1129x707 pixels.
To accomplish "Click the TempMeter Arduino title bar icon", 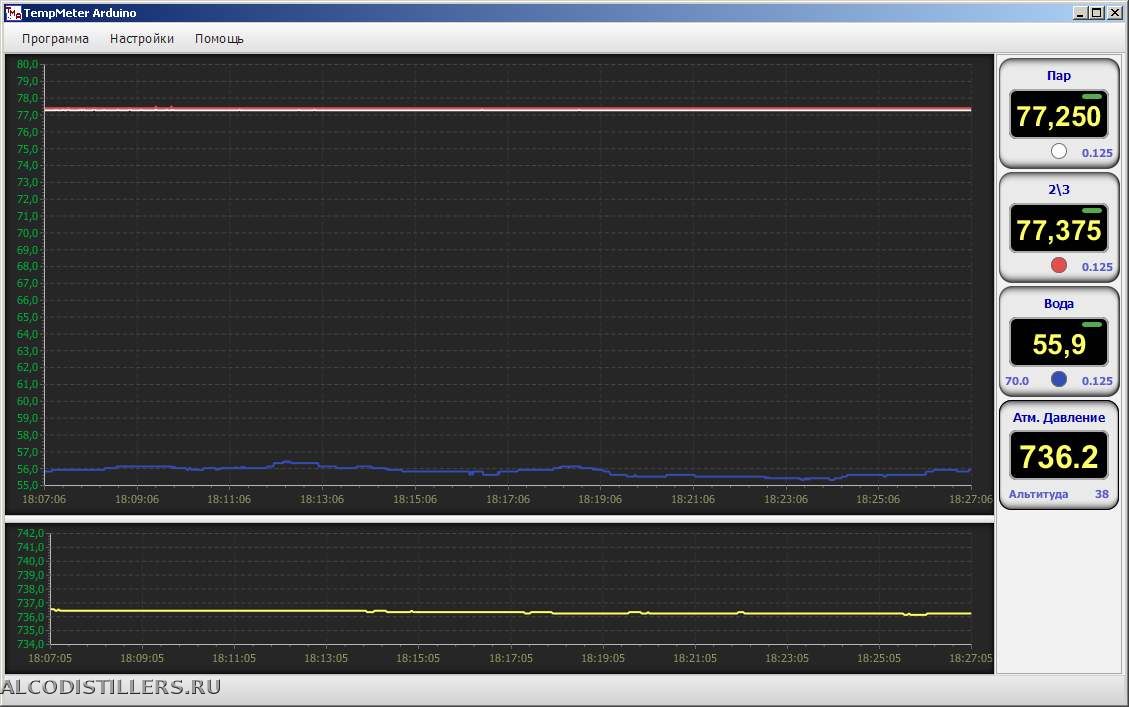I will coord(13,12).
